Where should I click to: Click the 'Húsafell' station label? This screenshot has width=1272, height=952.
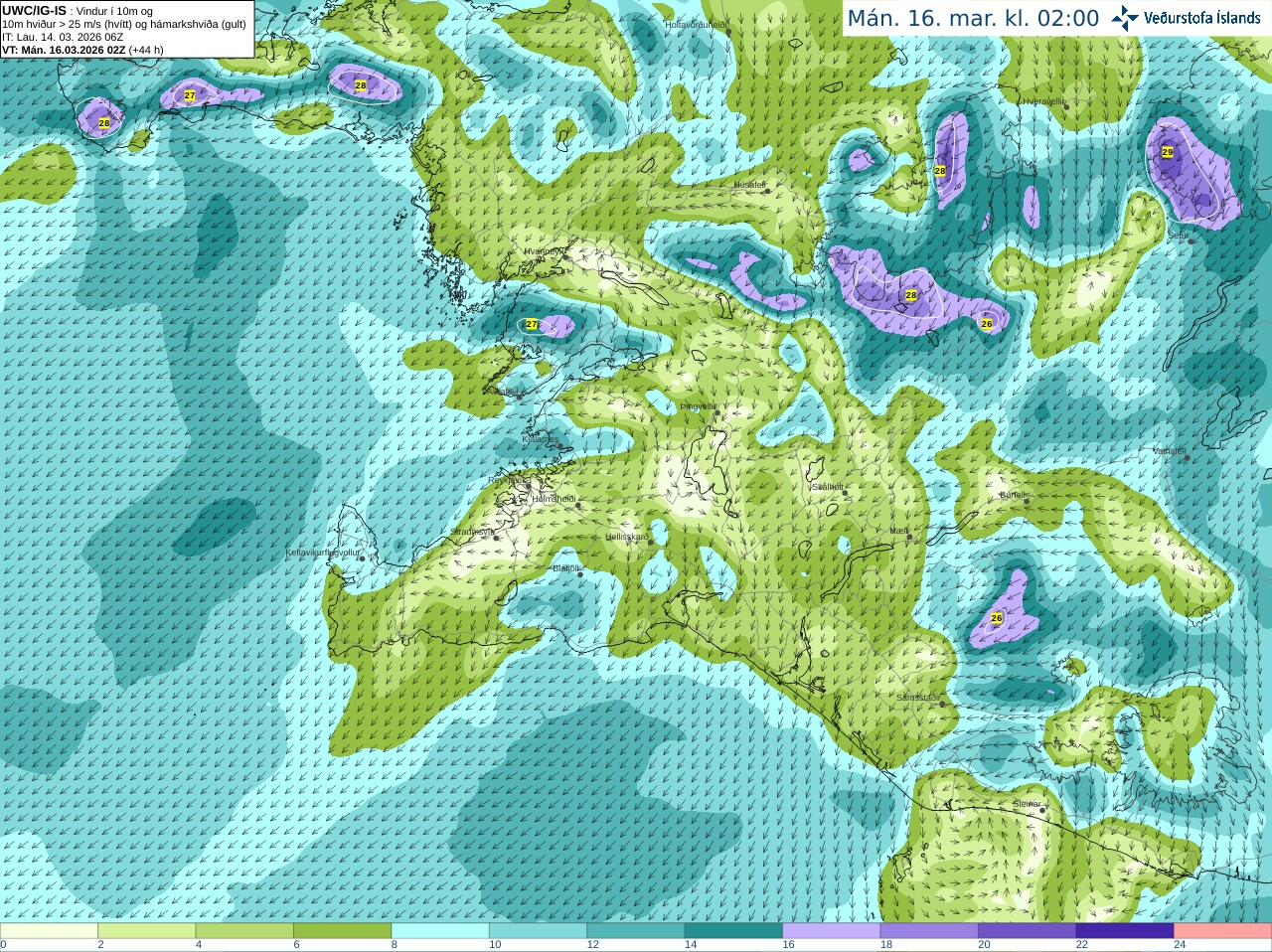(749, 185)
